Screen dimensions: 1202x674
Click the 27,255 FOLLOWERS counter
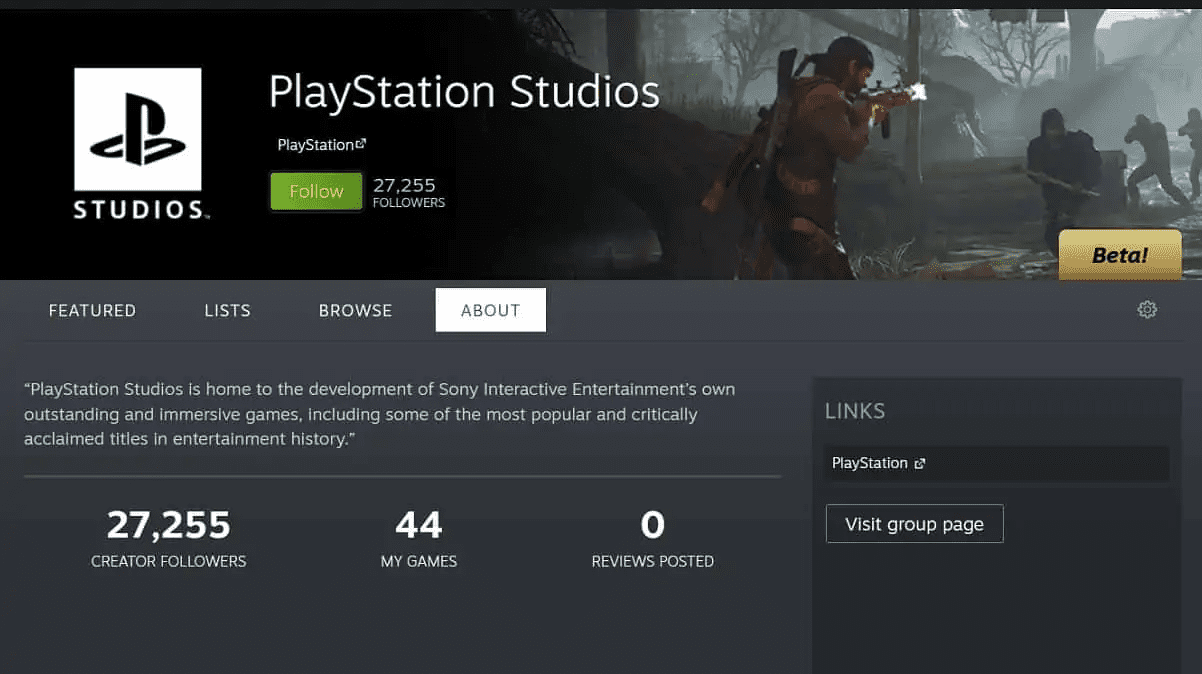click(408, 191)
